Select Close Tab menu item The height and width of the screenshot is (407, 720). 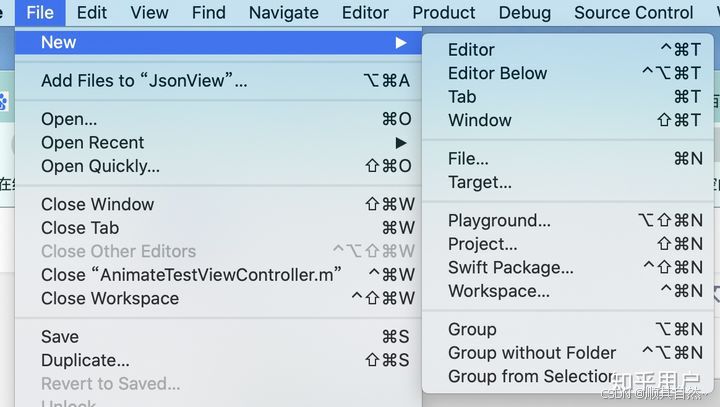[x=219, y=228]
